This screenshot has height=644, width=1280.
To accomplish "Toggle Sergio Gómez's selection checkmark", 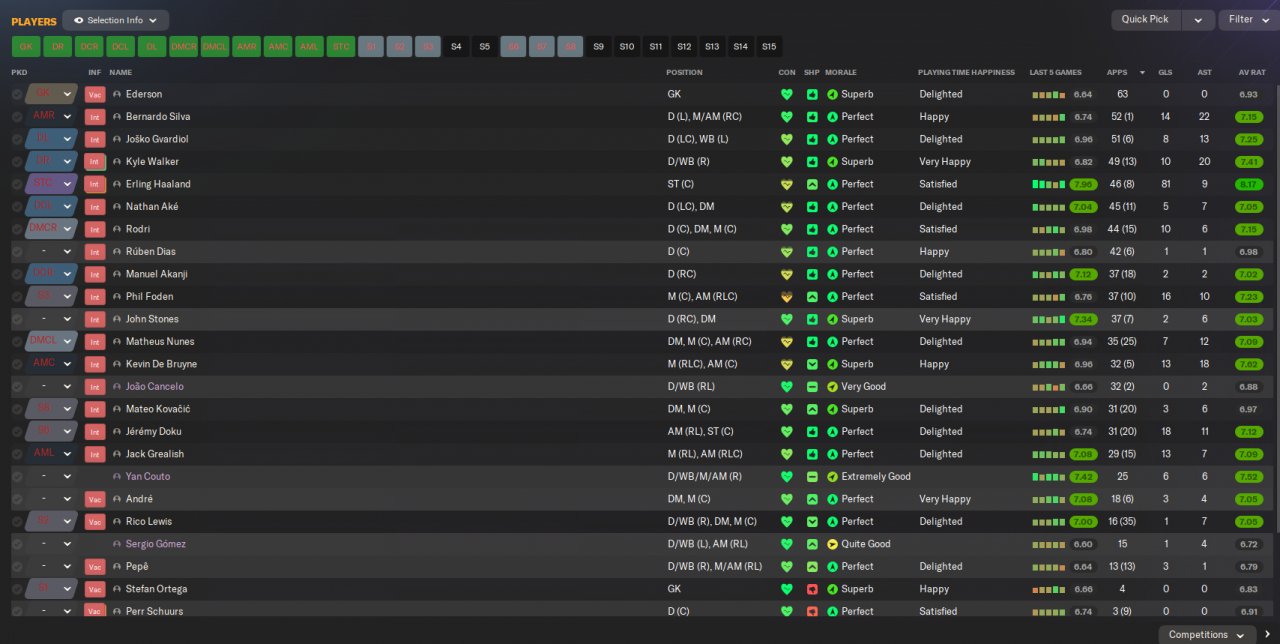I will pos(17,544).
